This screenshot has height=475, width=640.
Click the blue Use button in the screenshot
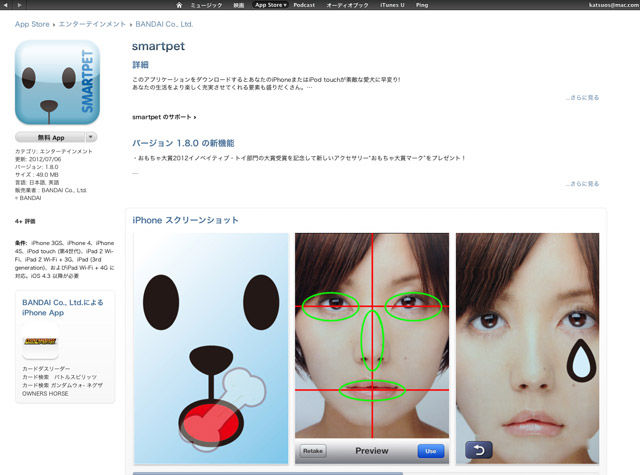431,451
